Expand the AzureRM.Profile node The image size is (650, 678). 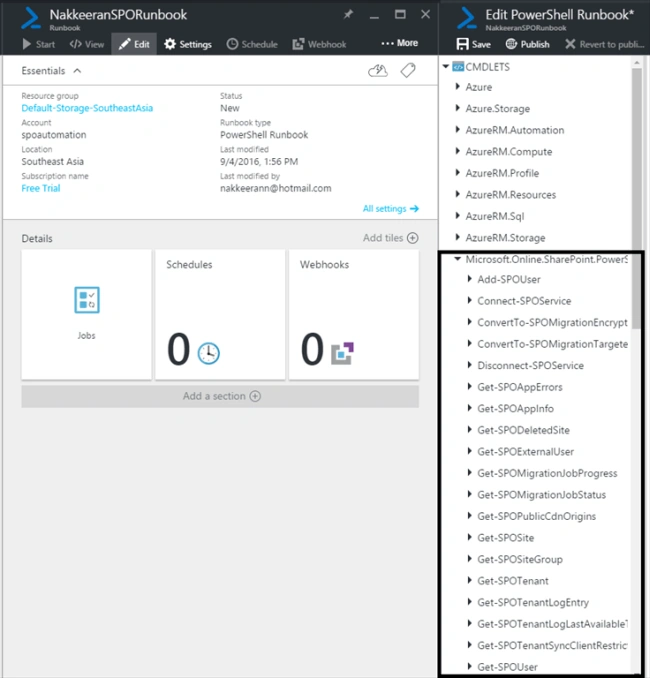pos(458,173)
